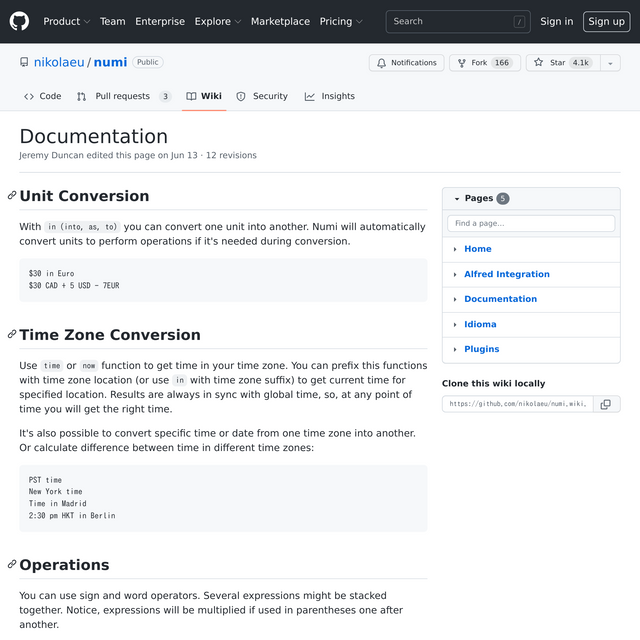Viewport: 640px width, 640px height.
Task: Click the Code brackets icon
Action: point(29,96)
